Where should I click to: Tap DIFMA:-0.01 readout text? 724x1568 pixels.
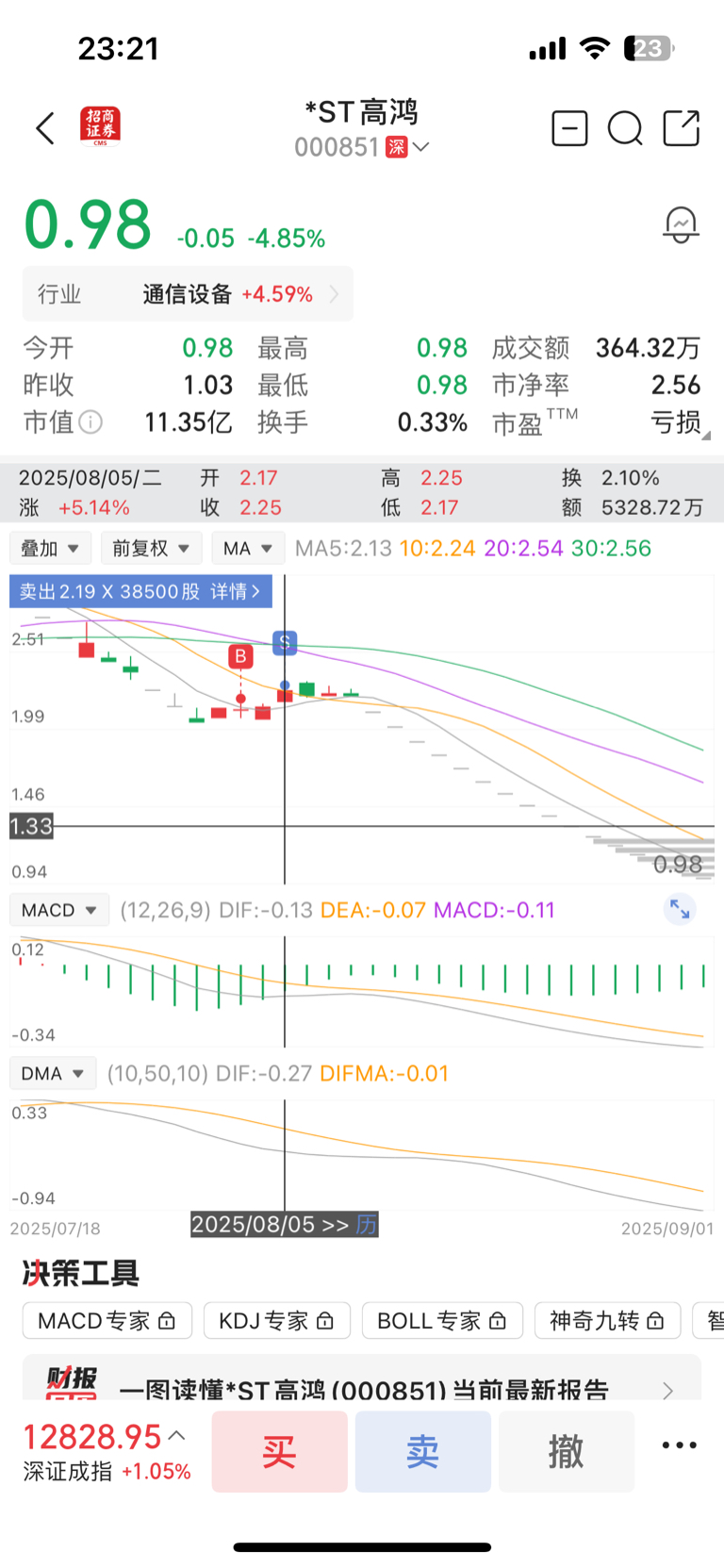click(384, 1073)
